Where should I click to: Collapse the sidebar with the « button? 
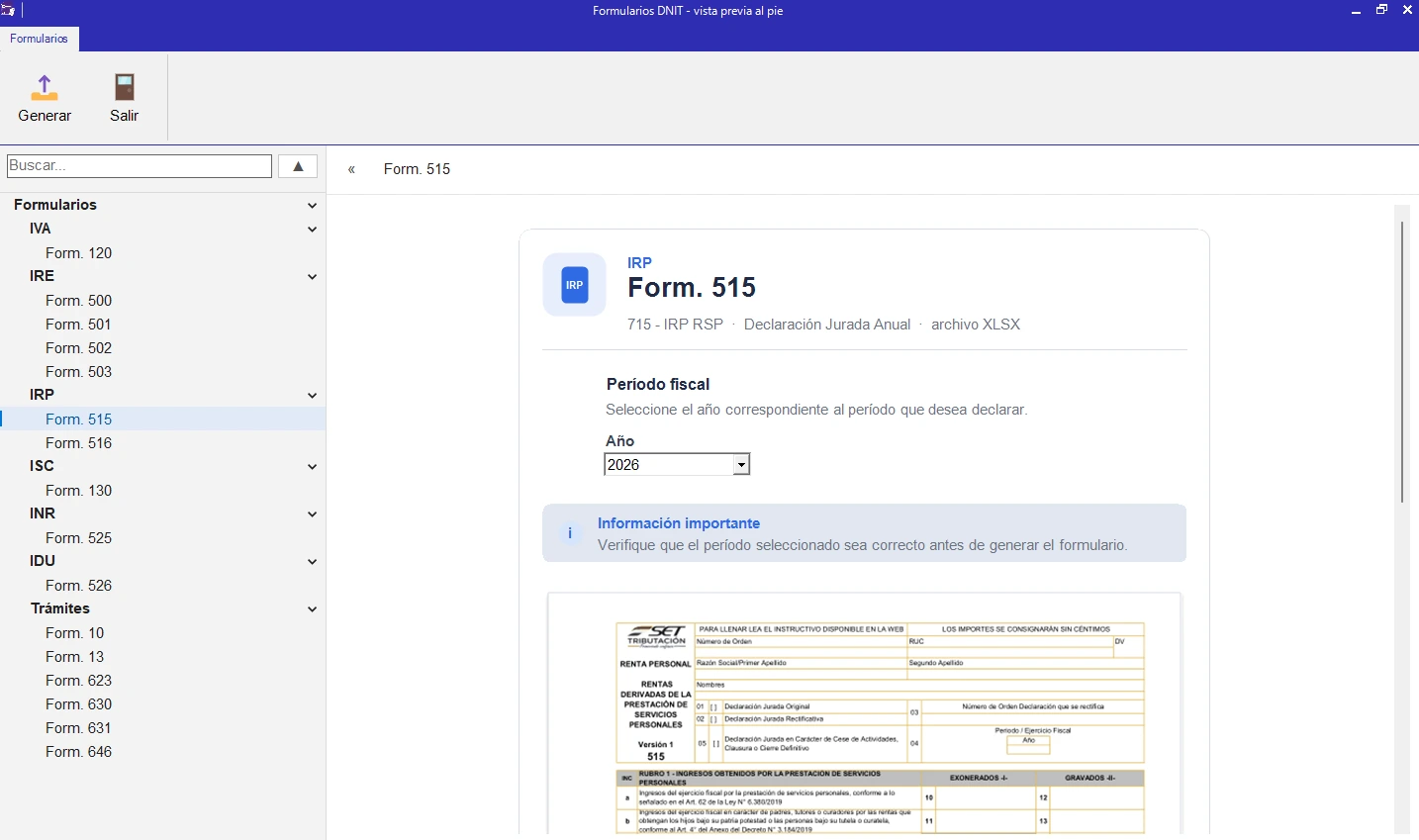(351, 169)
